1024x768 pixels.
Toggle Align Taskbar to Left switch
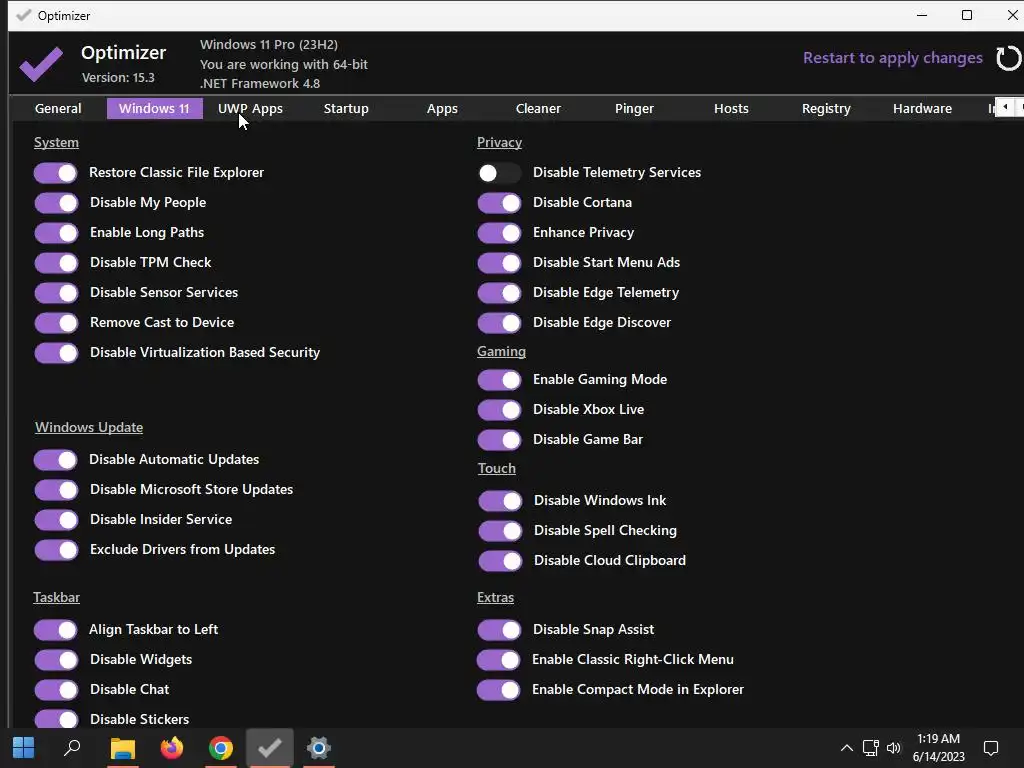point(56,630)
